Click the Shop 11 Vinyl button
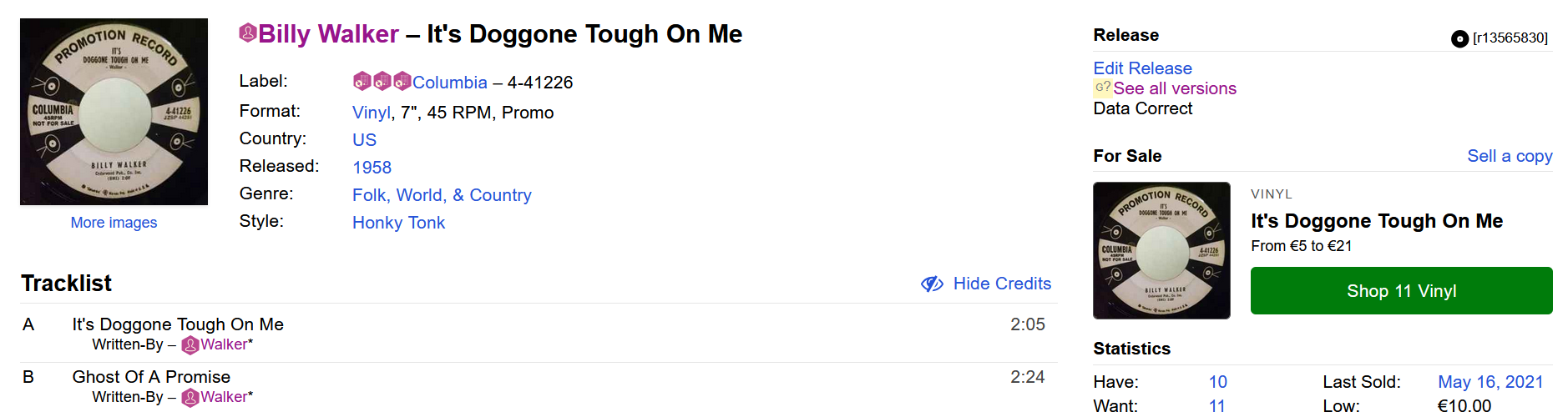Viewport: 1568px width, 412px height. [x=1401, y=291]
